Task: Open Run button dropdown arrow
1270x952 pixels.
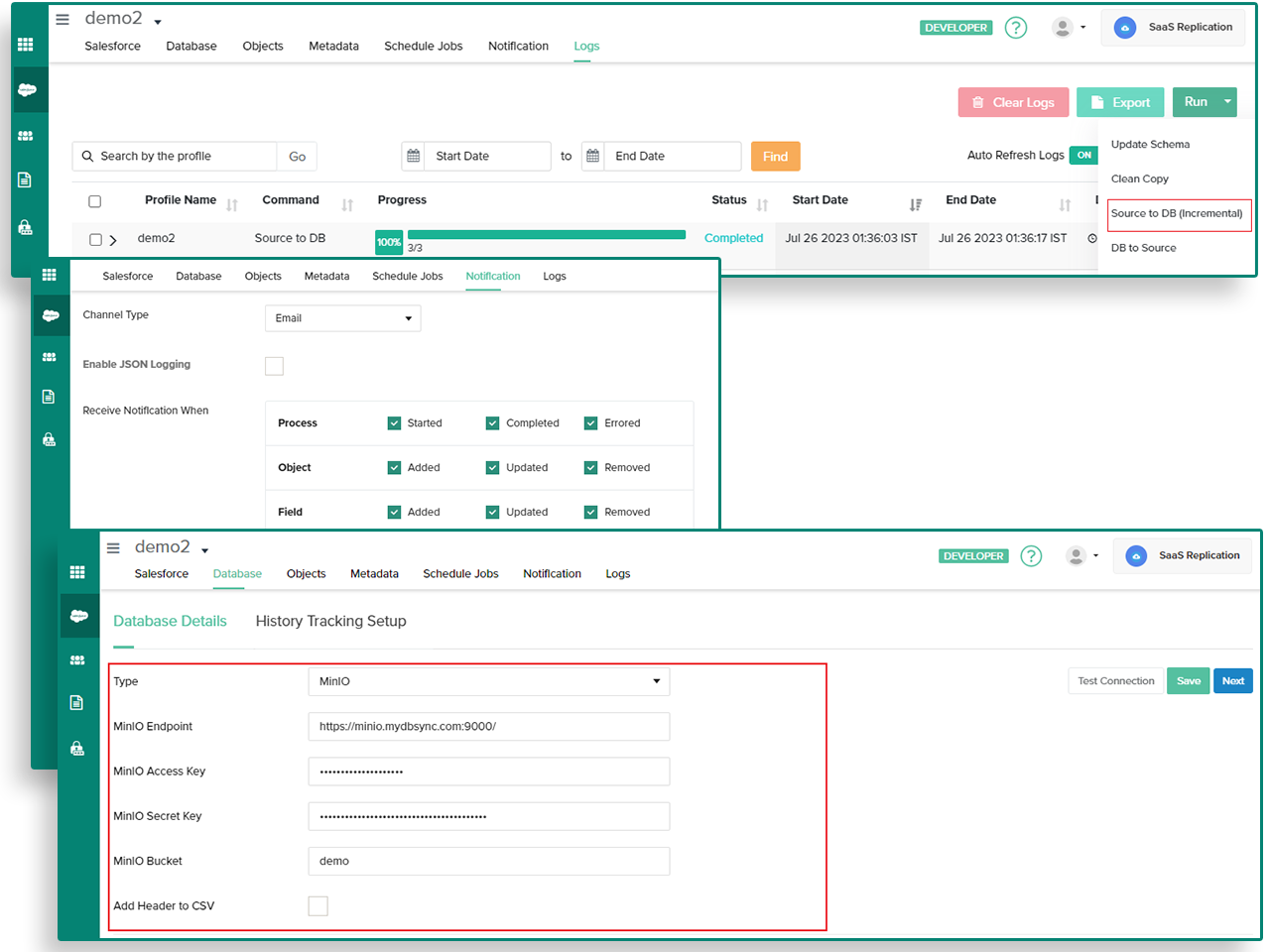Action: point(1227,102)
